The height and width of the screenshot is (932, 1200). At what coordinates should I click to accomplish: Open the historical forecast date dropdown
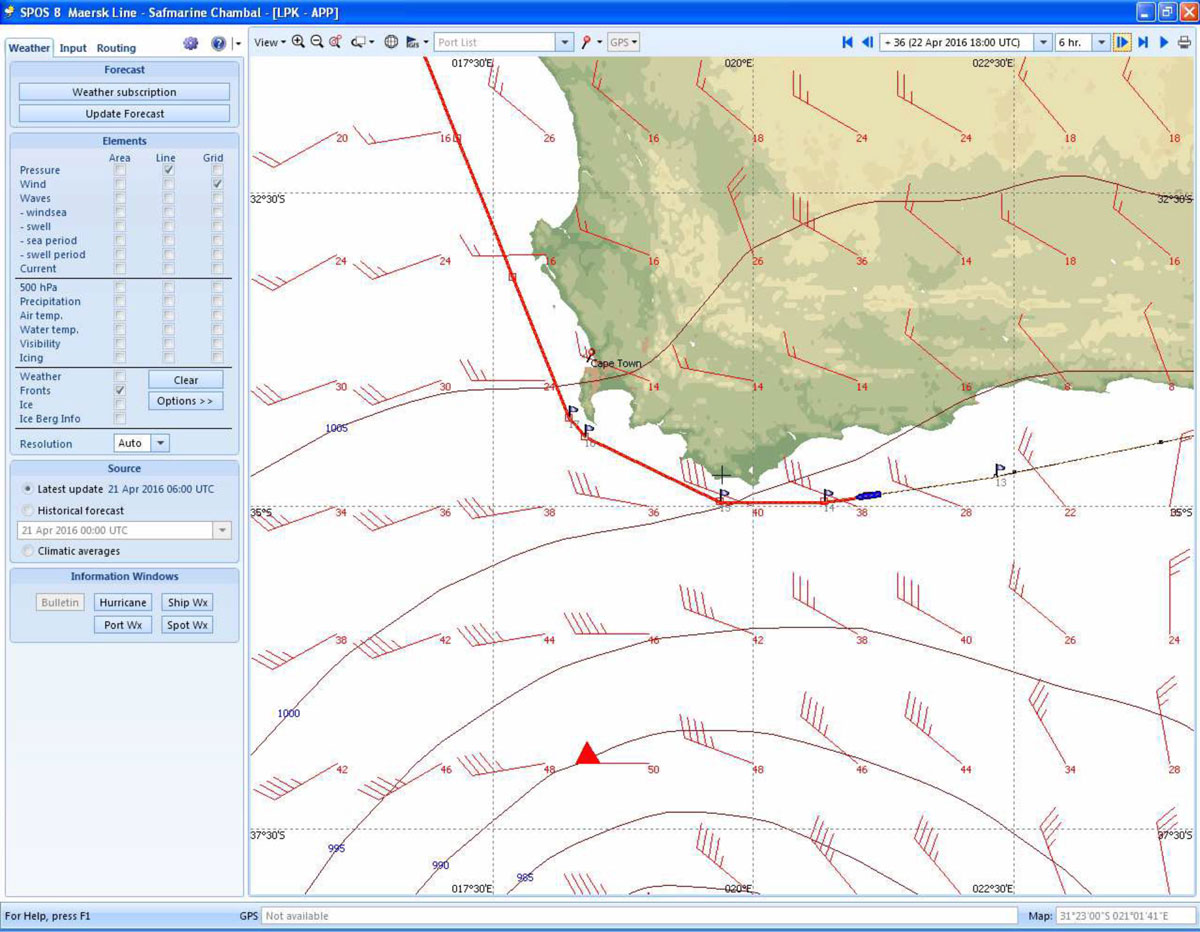click(x=222, y=530)
